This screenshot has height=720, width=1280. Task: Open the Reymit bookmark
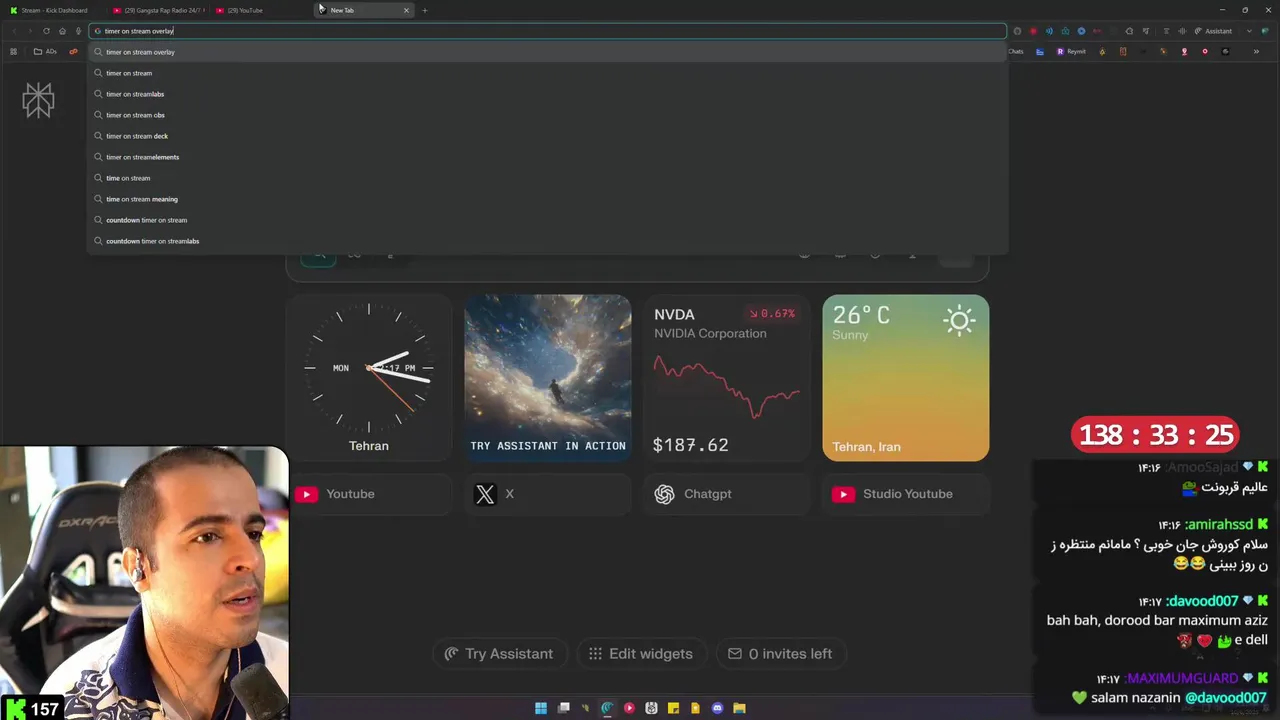coord(1071,51)
